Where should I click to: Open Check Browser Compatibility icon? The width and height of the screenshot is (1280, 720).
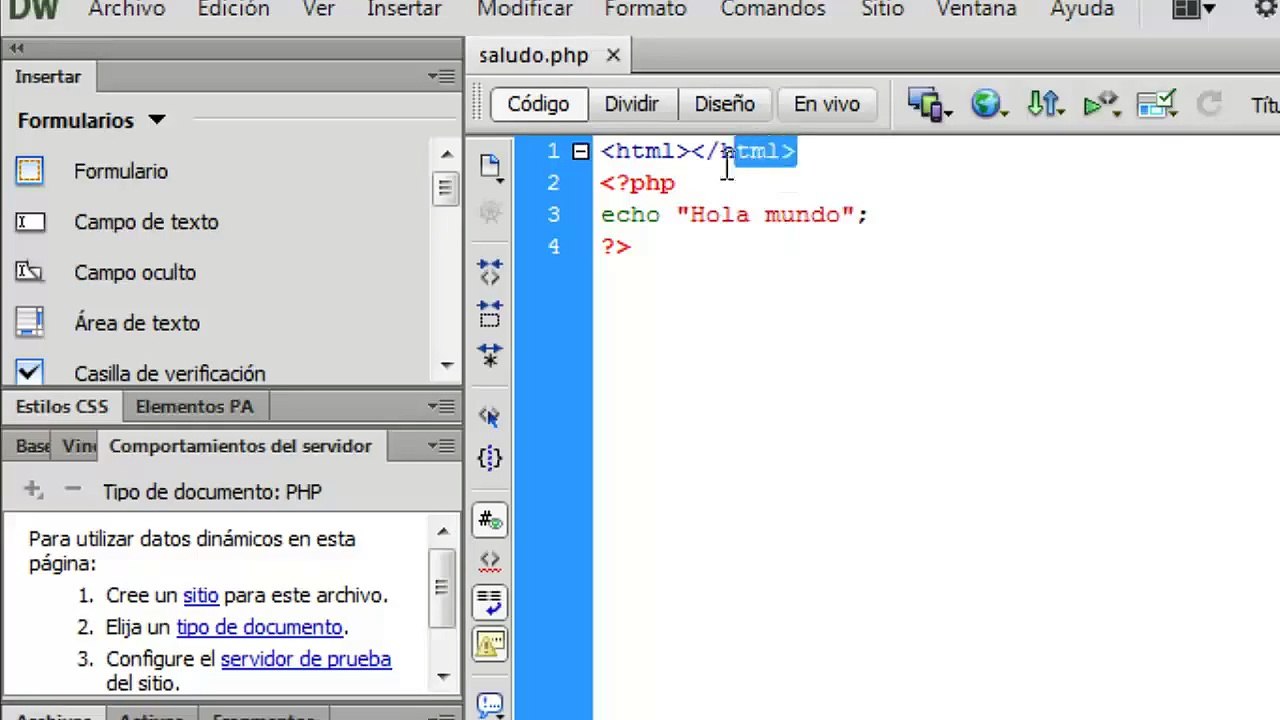[x=1158, y=104]
